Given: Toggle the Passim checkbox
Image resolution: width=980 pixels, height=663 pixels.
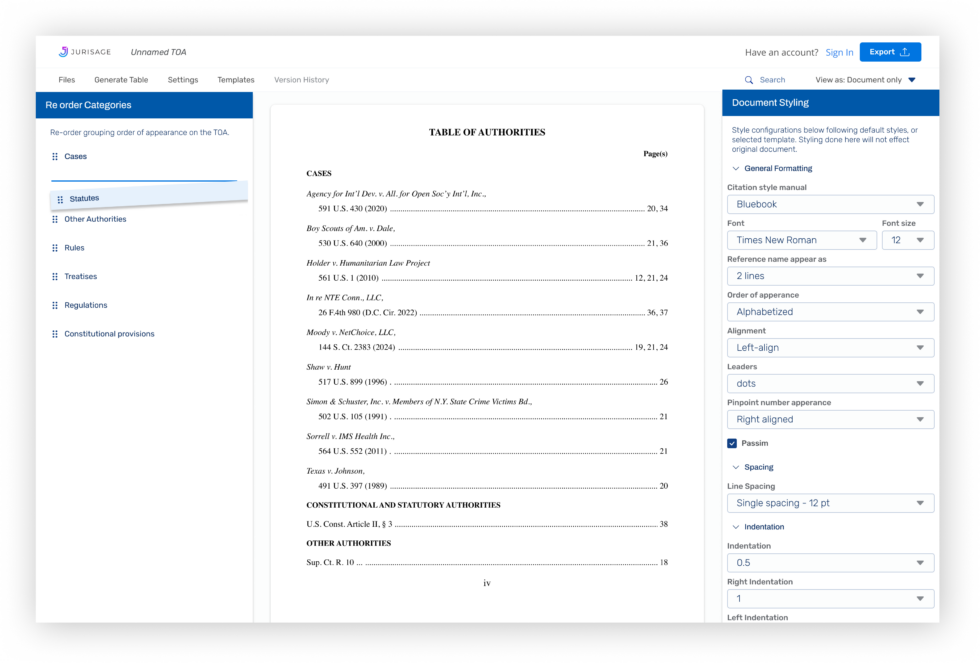Looking at the screenshot, I should click(732, 443).
